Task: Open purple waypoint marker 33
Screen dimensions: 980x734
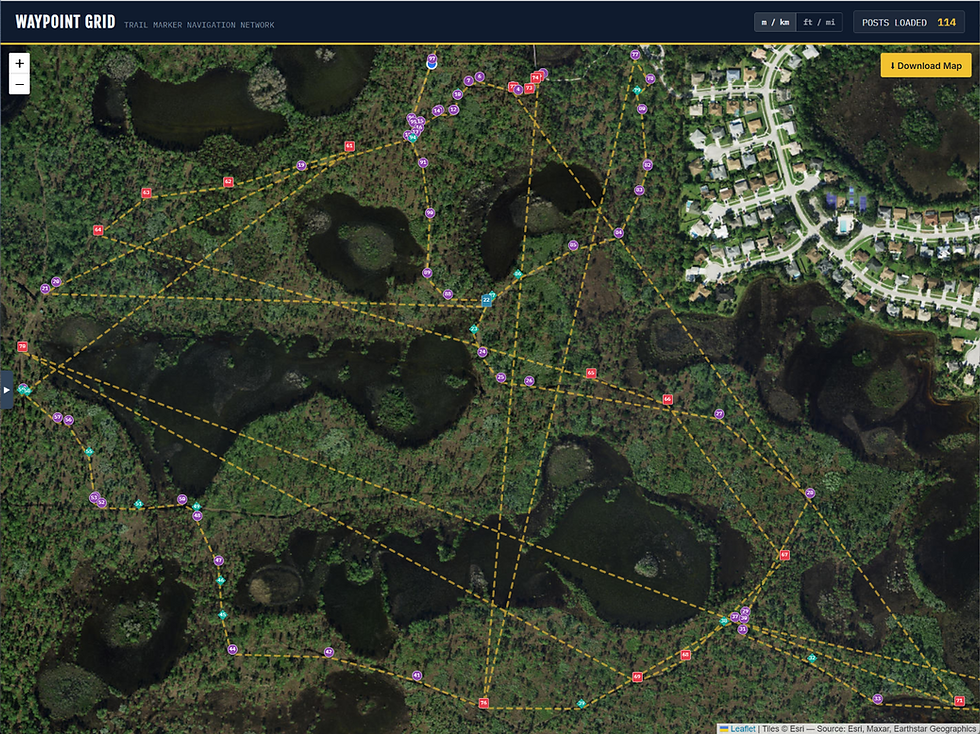Action: pyautogui.click(x=878, y=699)
